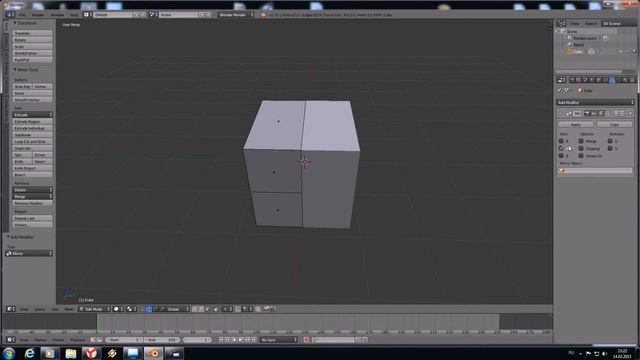
Task: Click the Remove Doubles button
Action: pos(32,203)
